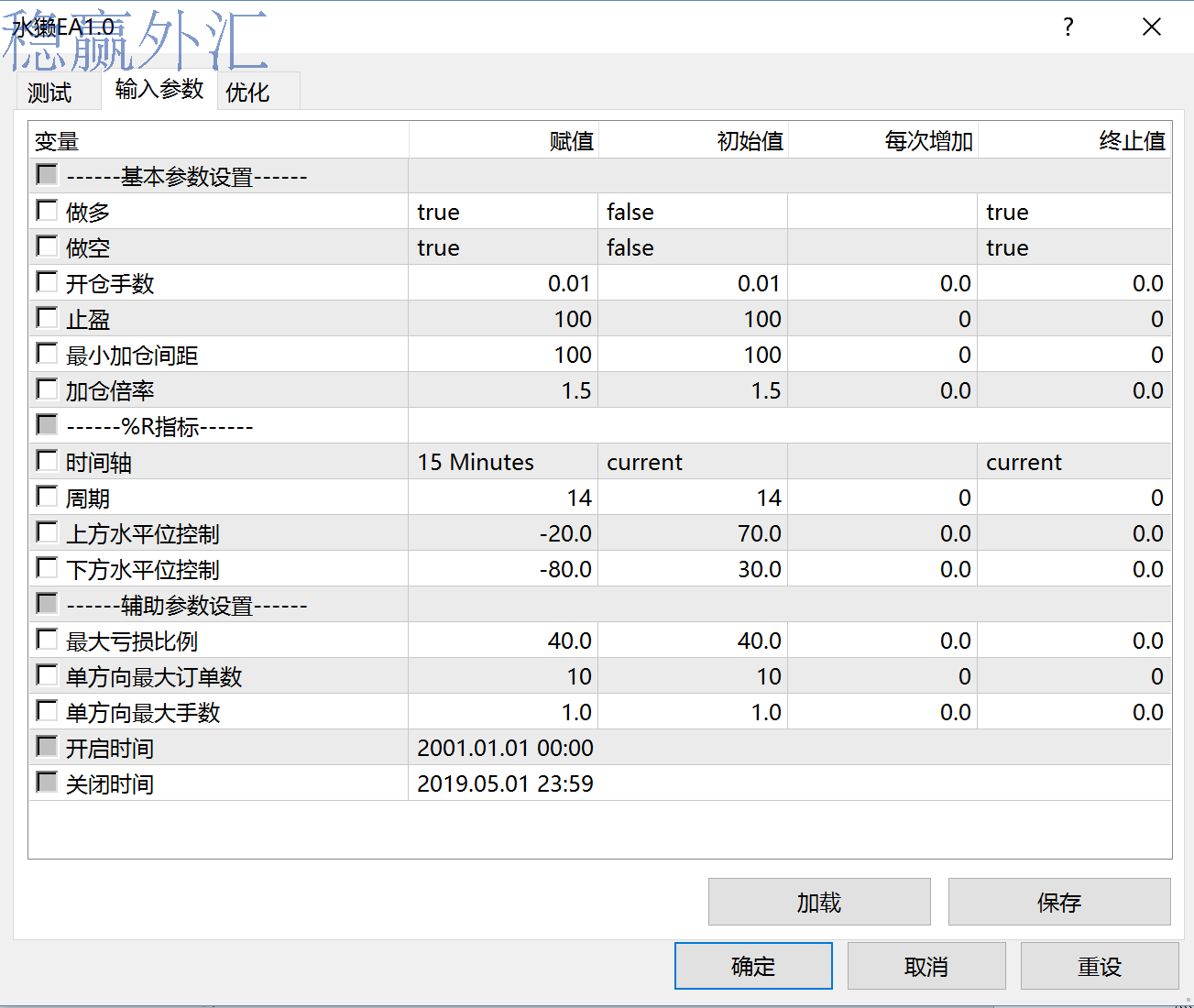Click the 终止值 column header
This screenshot has width=1194, height=1008.
coord(1075,140)
